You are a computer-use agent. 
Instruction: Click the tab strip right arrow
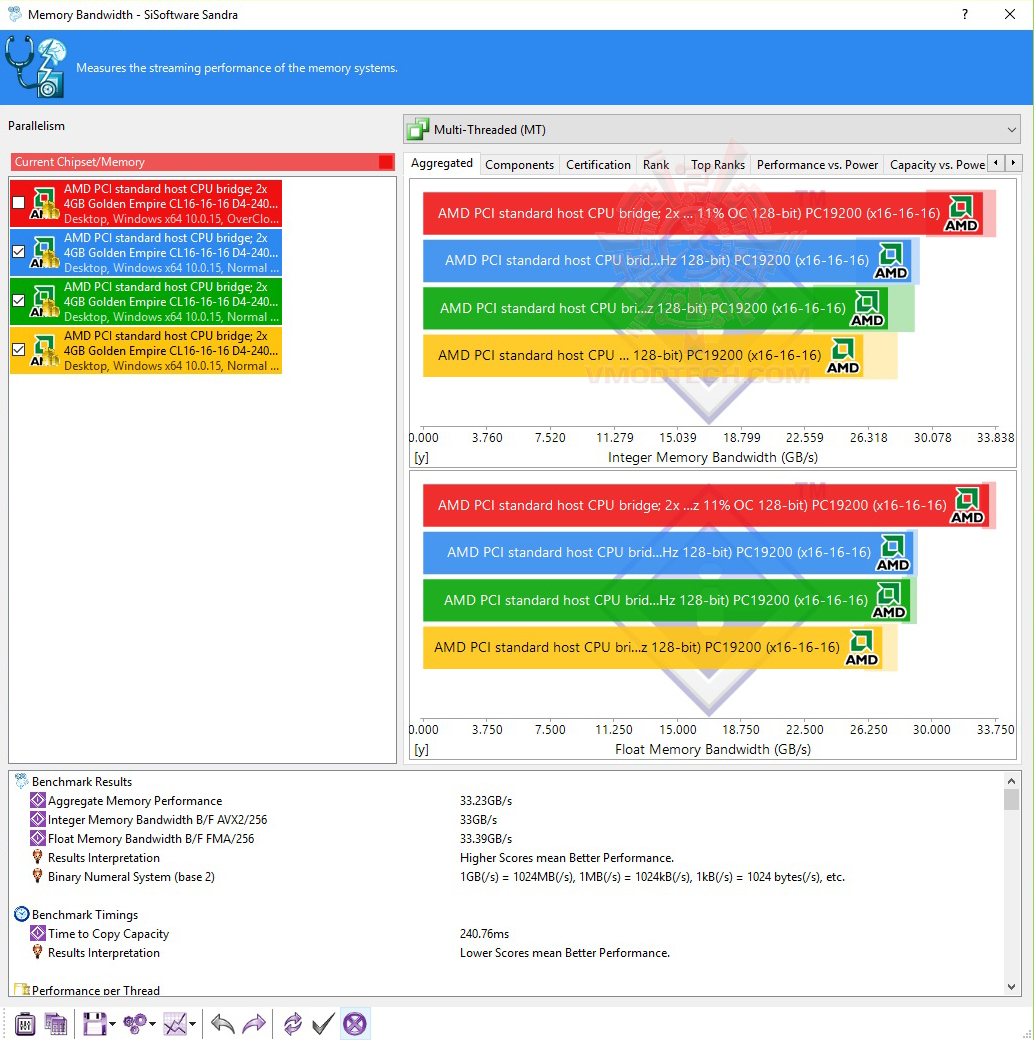coord(1013,162)
